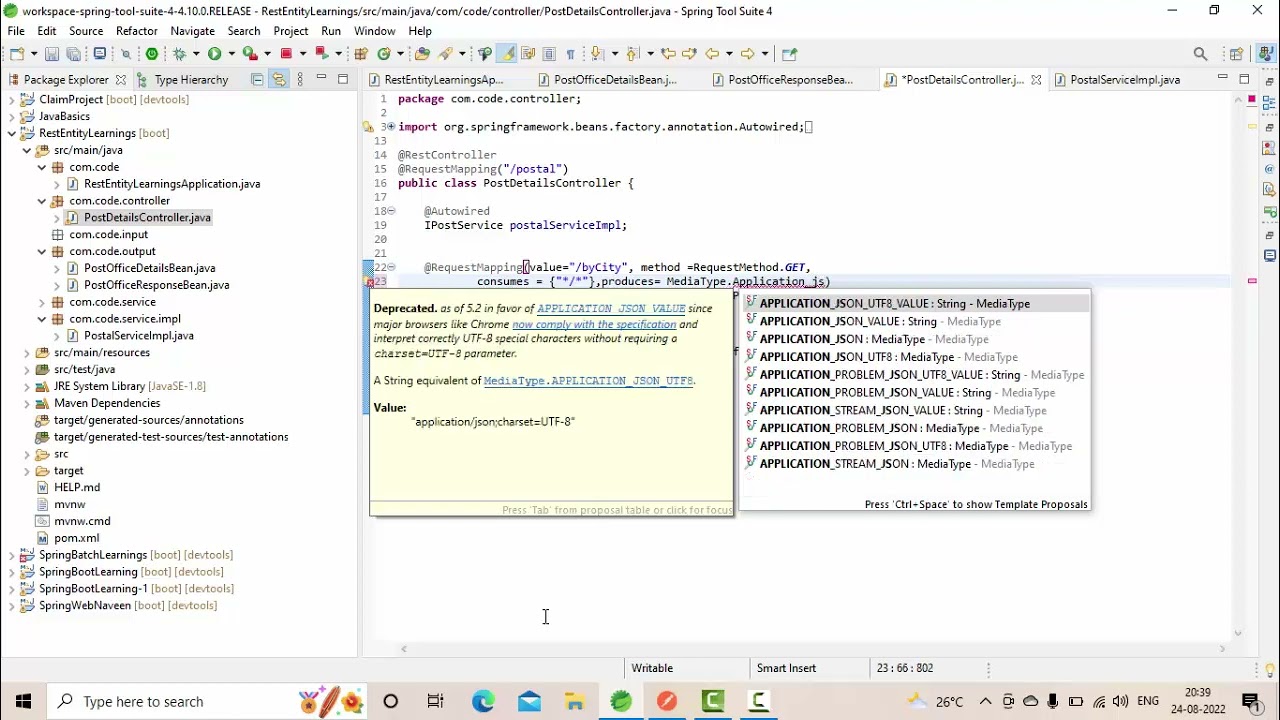Switch to RestEntityLearningsApplication editor tab
This screenshot has width=1280, height=720.
pos(435,79)
